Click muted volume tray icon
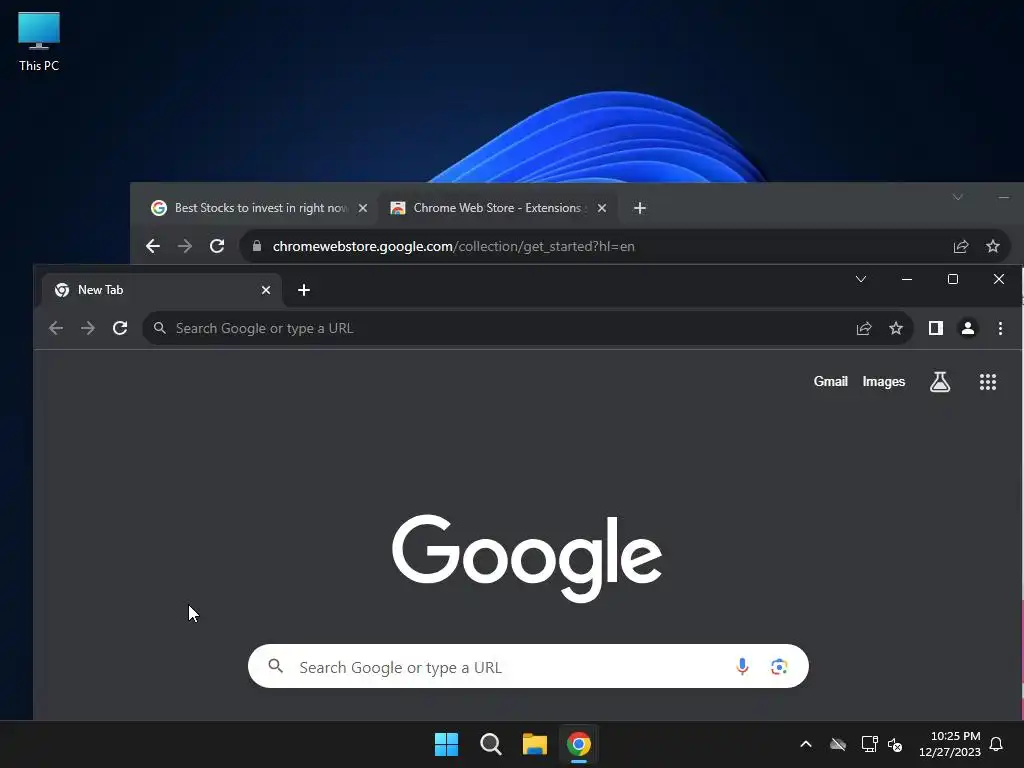The image size is (1024, 768). tap(895, 744)
